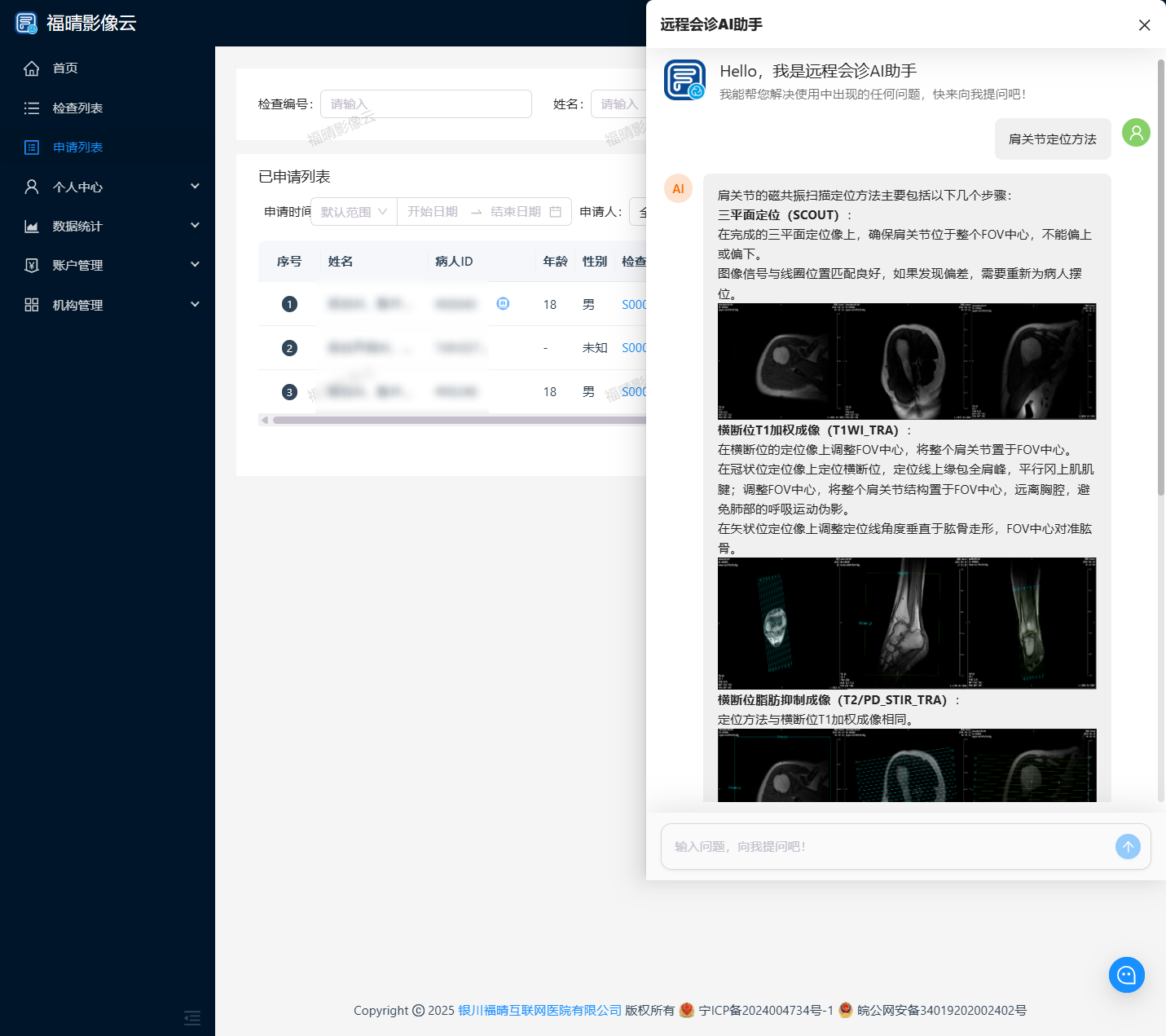Open the 默认范围 date range dropdown
1166x1036 pixels.
[x=352, y=211]
